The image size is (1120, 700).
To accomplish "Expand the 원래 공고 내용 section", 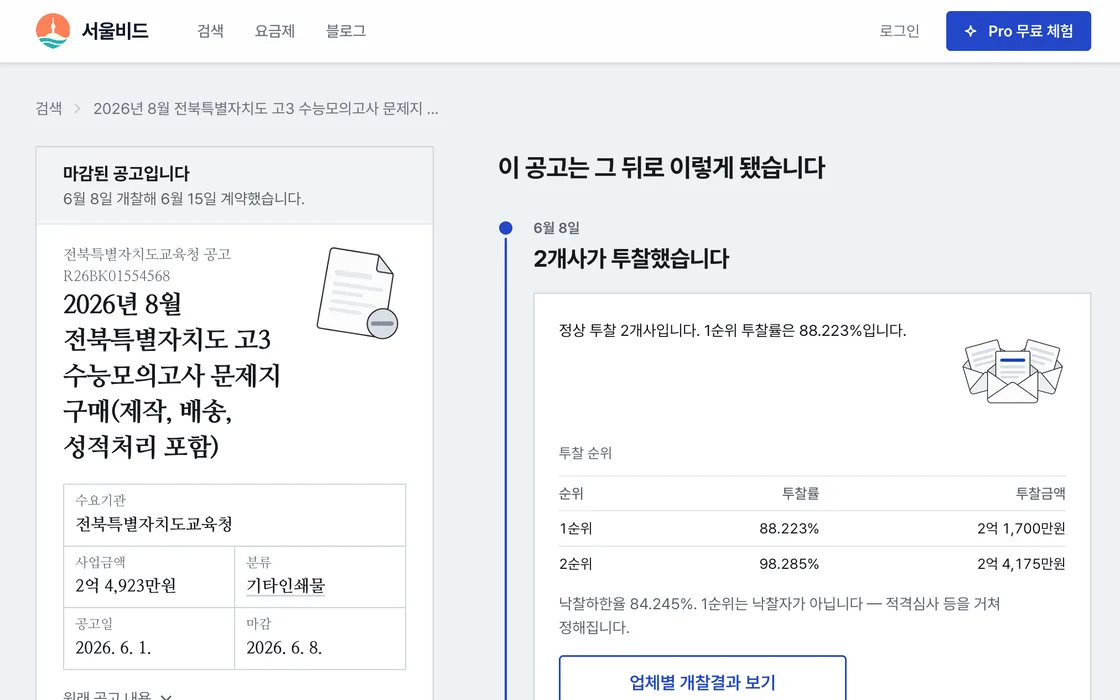I will click(x=118, y=694).
